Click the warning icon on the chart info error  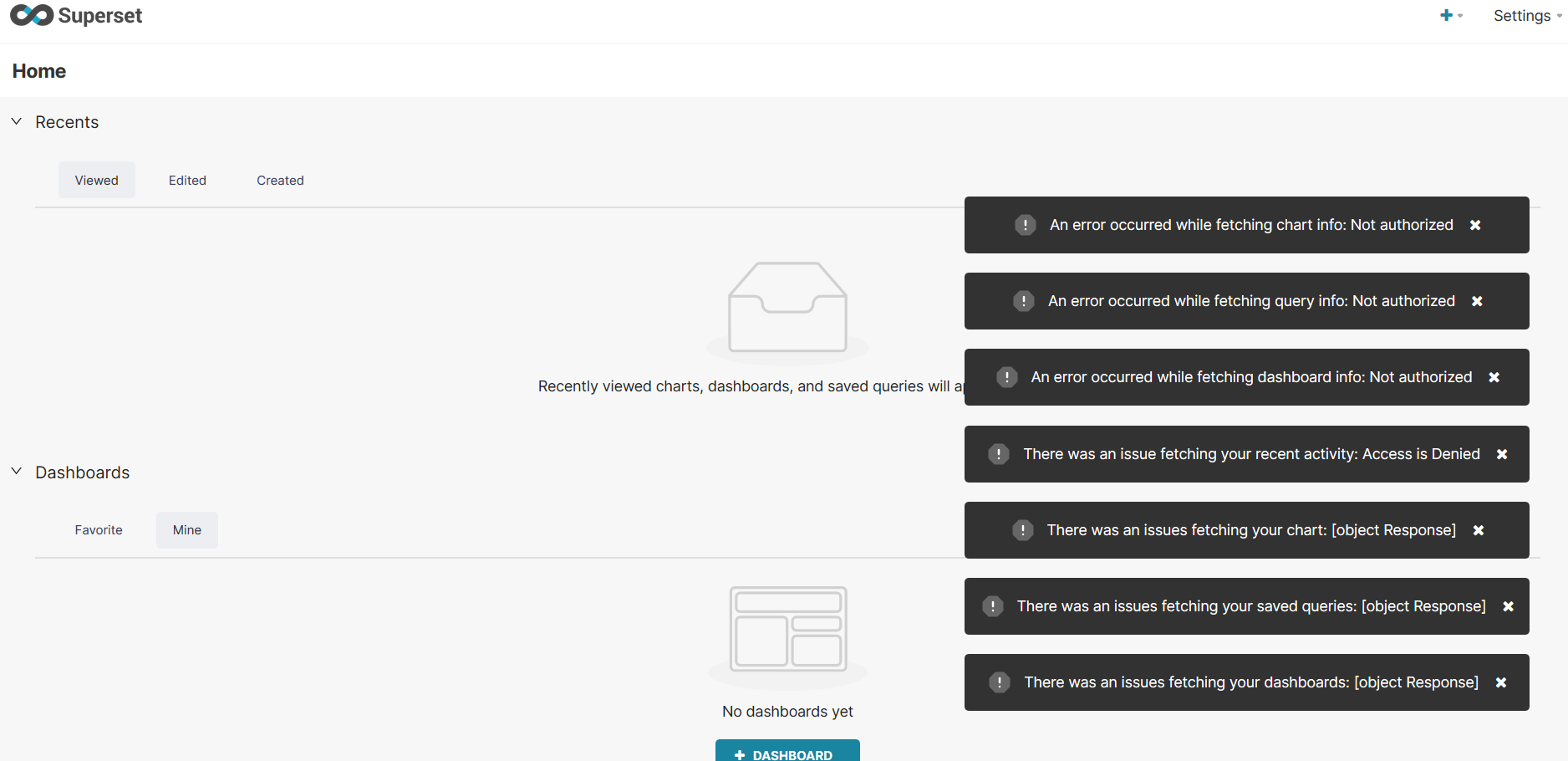point(1026,225)
